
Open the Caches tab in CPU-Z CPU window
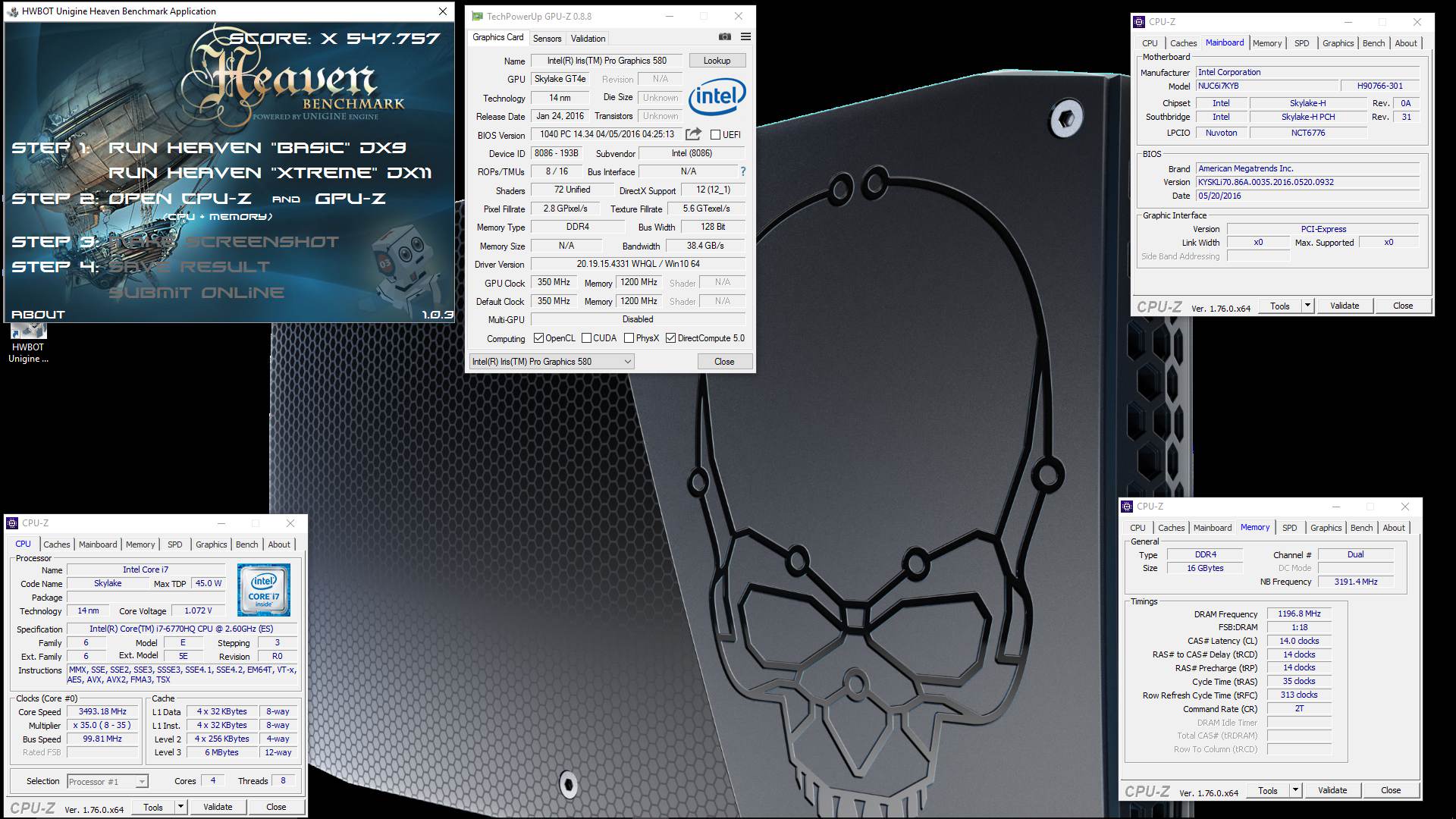(56, 544)
